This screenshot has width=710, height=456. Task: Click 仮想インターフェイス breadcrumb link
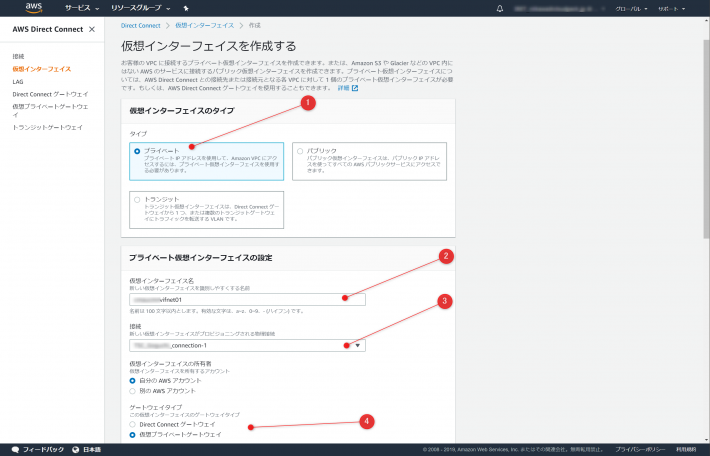[205, 26]
